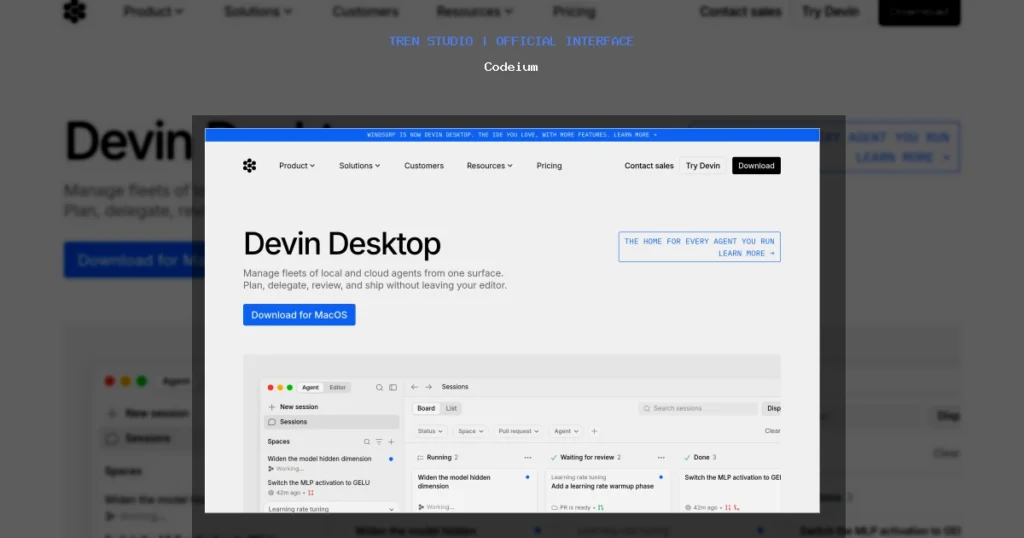Open the Status filter dropdown
The height and width of the screenshot is (538, 1024).
click(430, 431)
